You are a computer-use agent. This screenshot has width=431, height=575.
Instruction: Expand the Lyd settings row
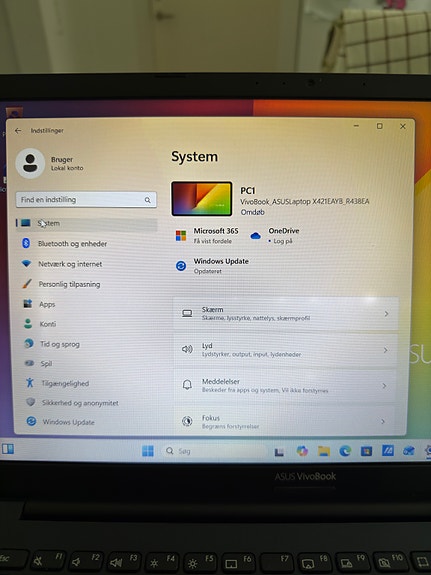[x=285, y=350]
